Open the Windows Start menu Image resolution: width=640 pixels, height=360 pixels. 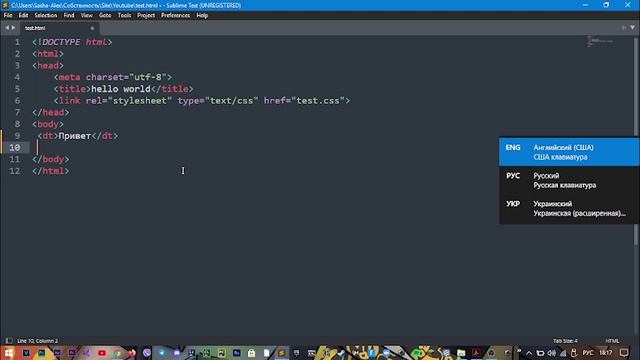9,353
